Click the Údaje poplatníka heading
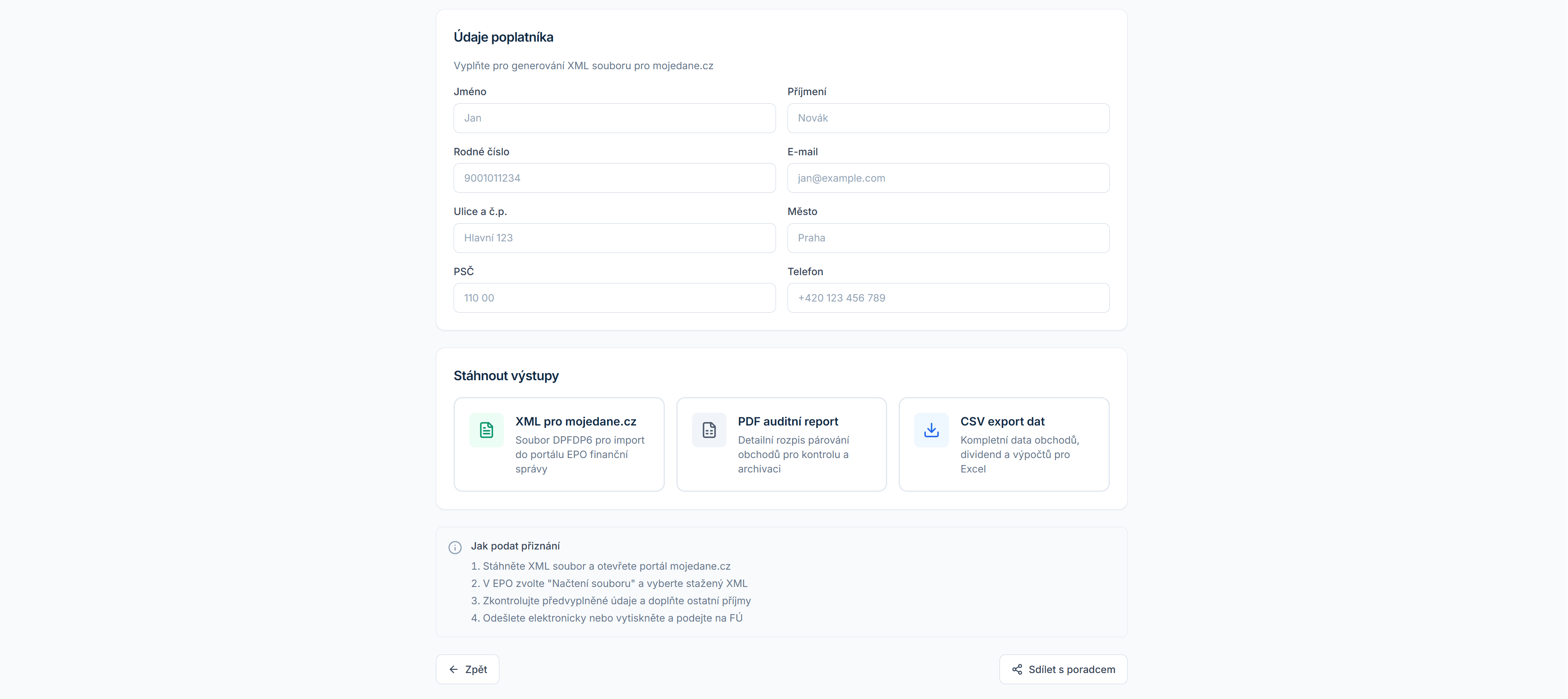1568x699 pixels. [503, 37]
